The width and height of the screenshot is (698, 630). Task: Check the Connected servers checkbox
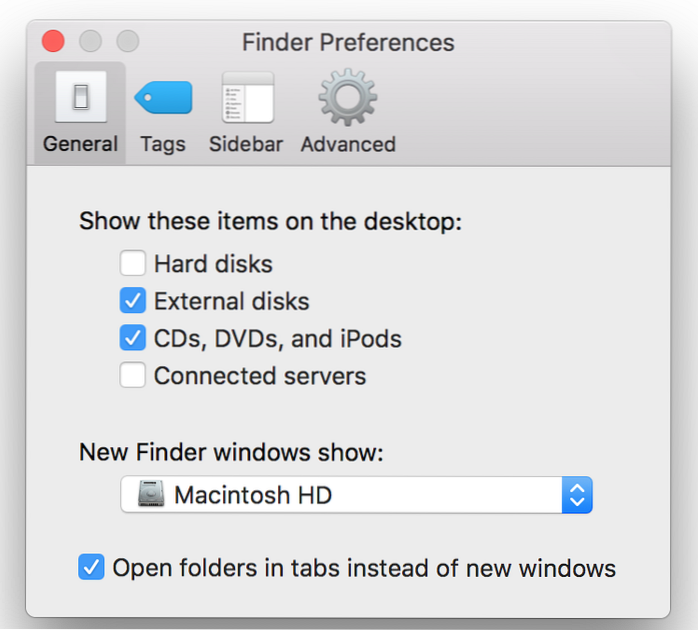133,376
